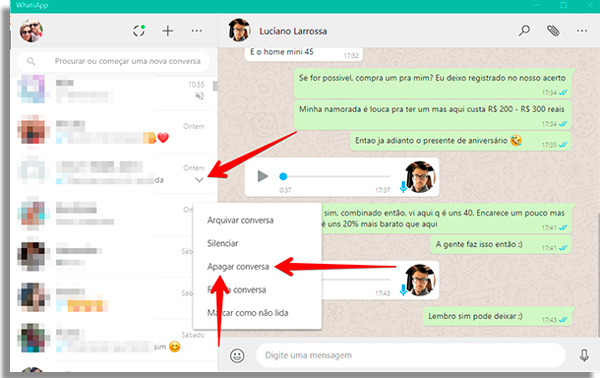Open the status updates icon
Viewport: 600px width, 378px height.
click(139, 31)
